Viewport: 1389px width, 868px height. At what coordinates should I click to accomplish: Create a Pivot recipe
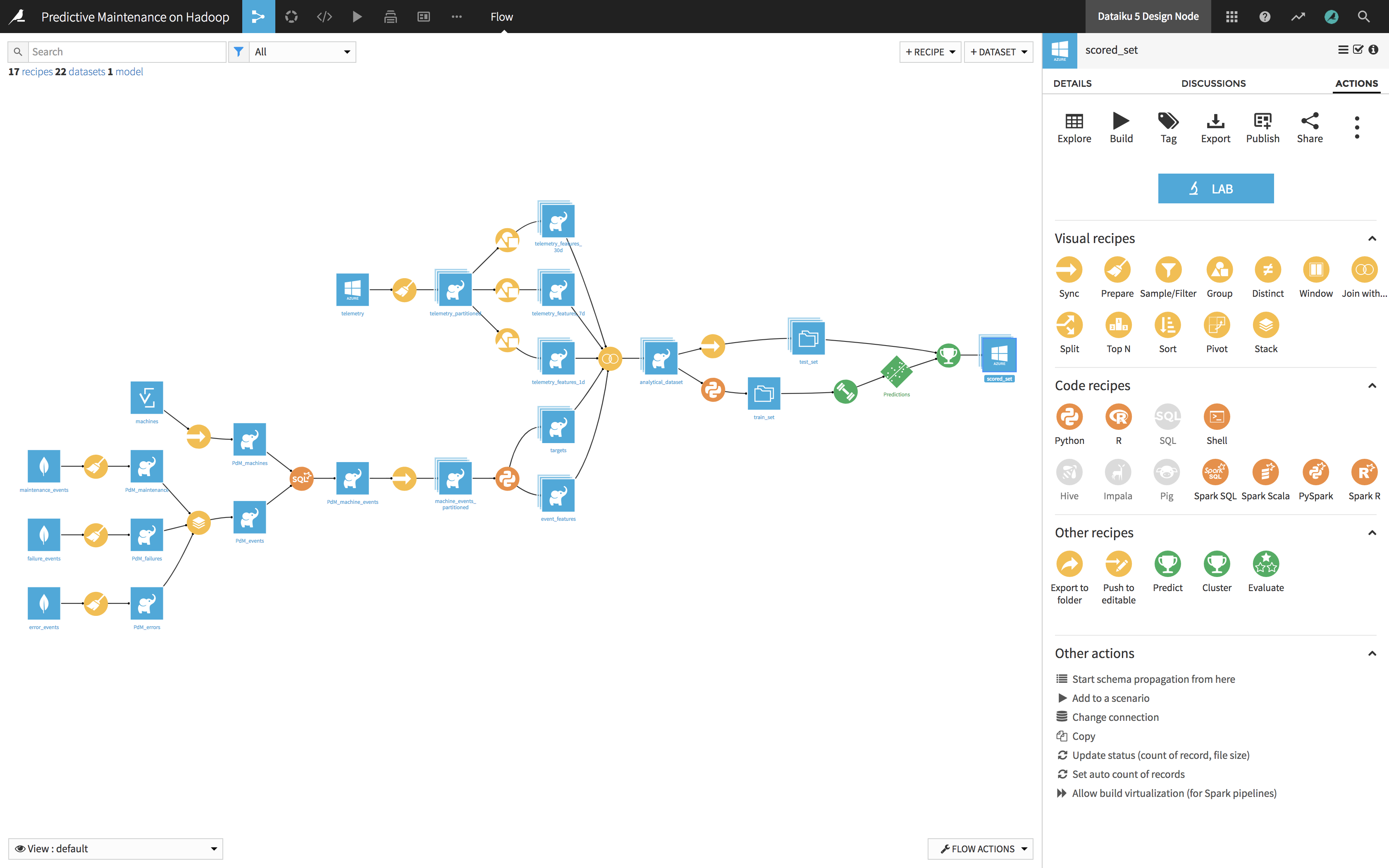[1217, 325]
